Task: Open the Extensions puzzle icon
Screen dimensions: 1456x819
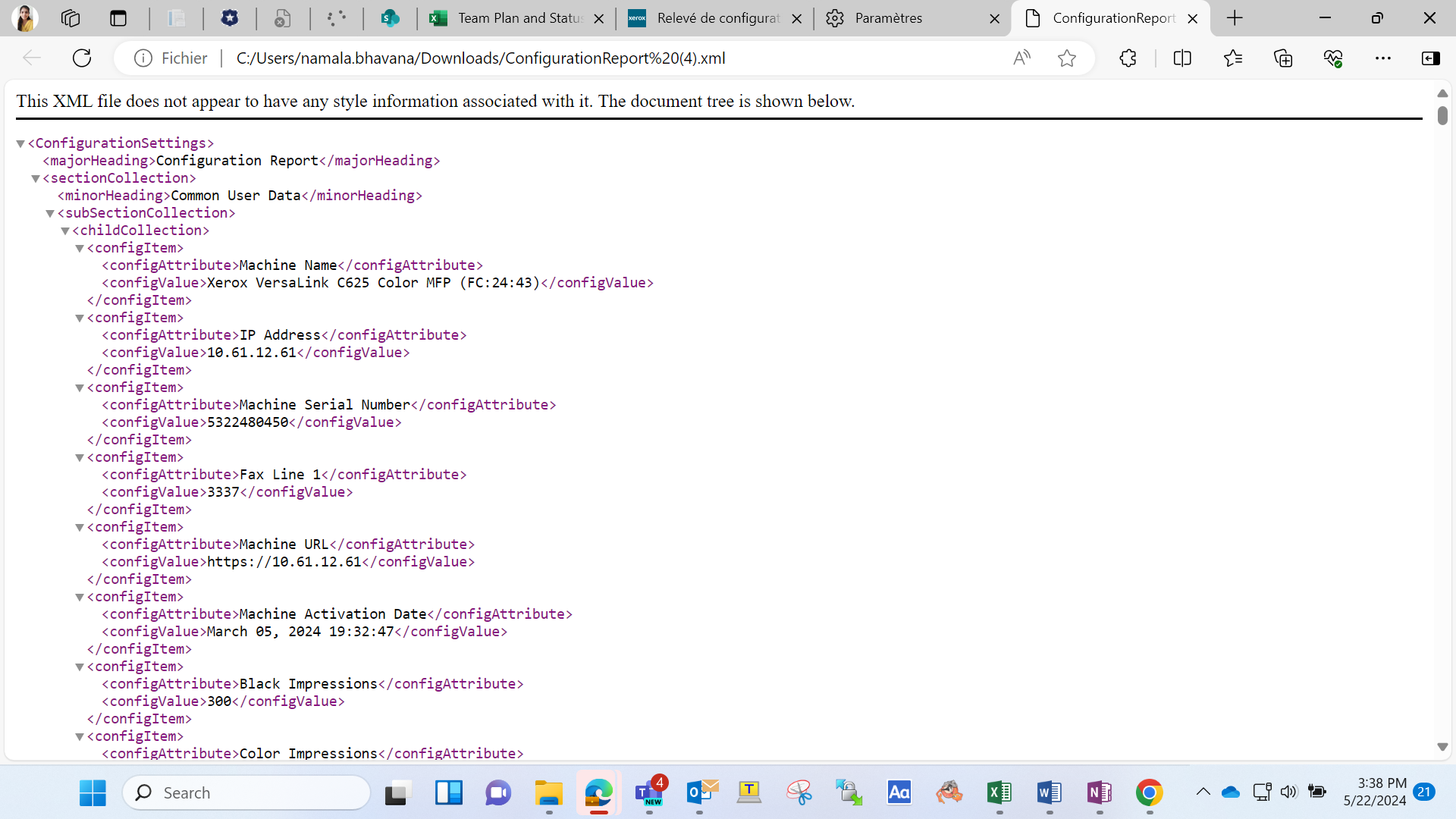Action: pyautogui.click(x=1128, y=58)
